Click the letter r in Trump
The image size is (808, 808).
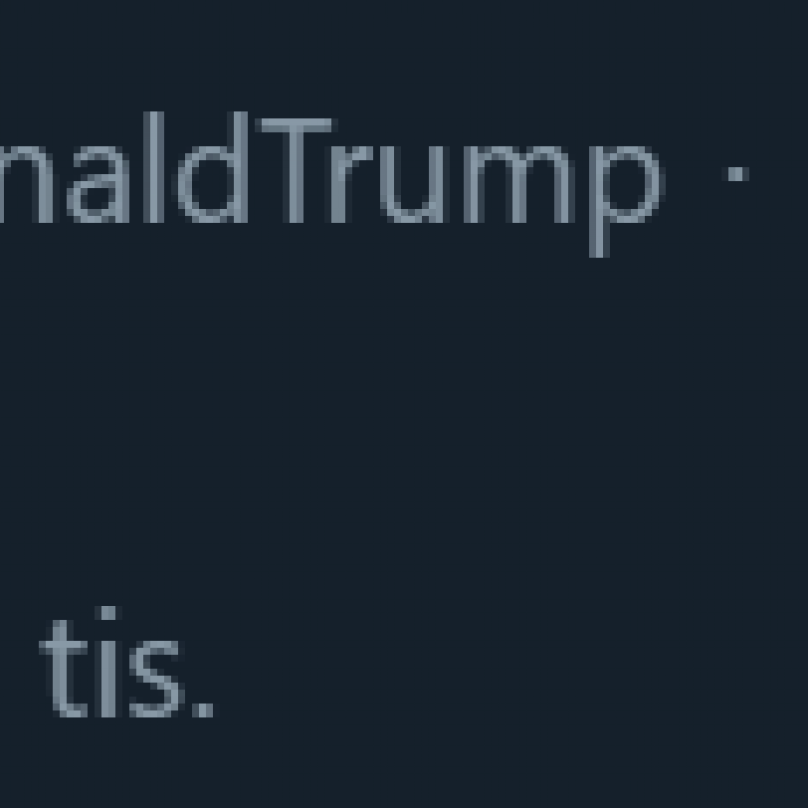[351, 184]
